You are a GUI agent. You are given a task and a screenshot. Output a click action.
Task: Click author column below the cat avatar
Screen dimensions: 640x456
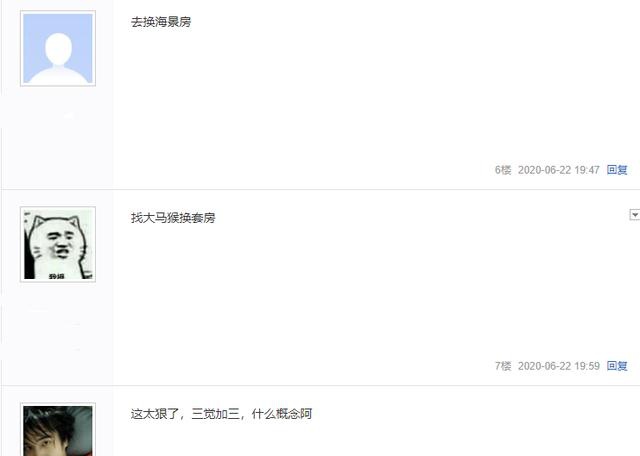[58, 333]
